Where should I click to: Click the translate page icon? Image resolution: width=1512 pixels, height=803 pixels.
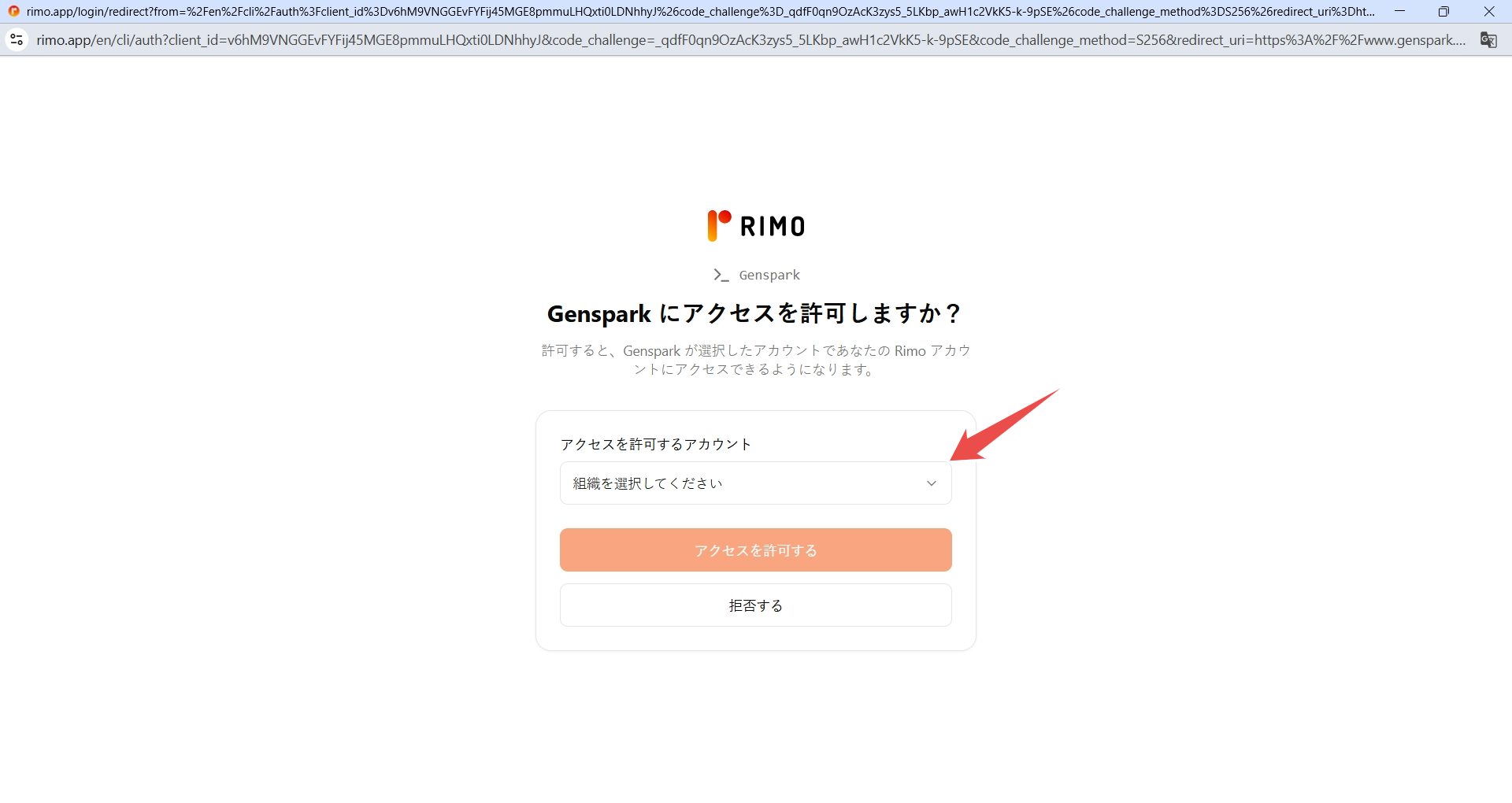coord(1488,40)
